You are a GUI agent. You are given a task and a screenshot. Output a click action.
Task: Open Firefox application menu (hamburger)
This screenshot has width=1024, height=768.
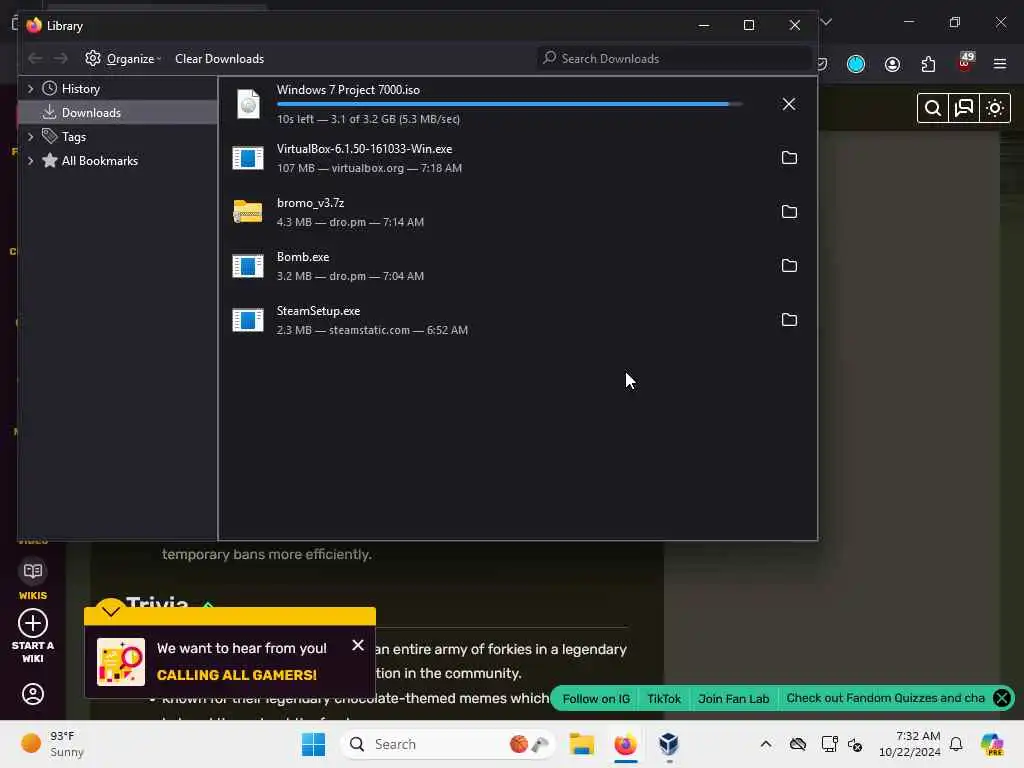tap(1000, 64)
